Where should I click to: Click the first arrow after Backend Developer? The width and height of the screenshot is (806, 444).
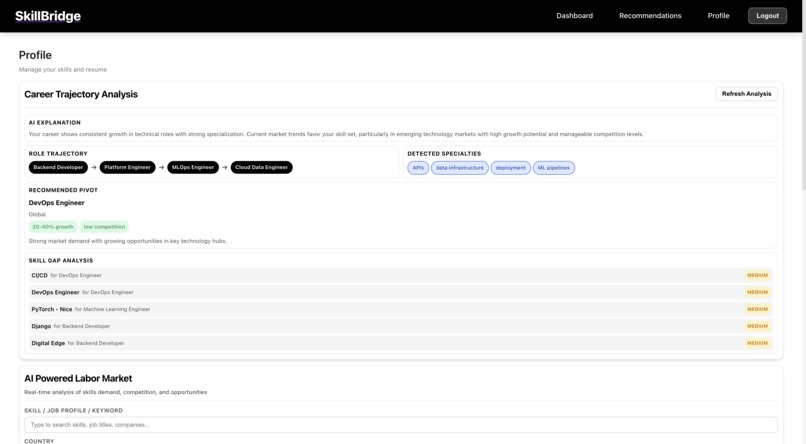(94, 168)
